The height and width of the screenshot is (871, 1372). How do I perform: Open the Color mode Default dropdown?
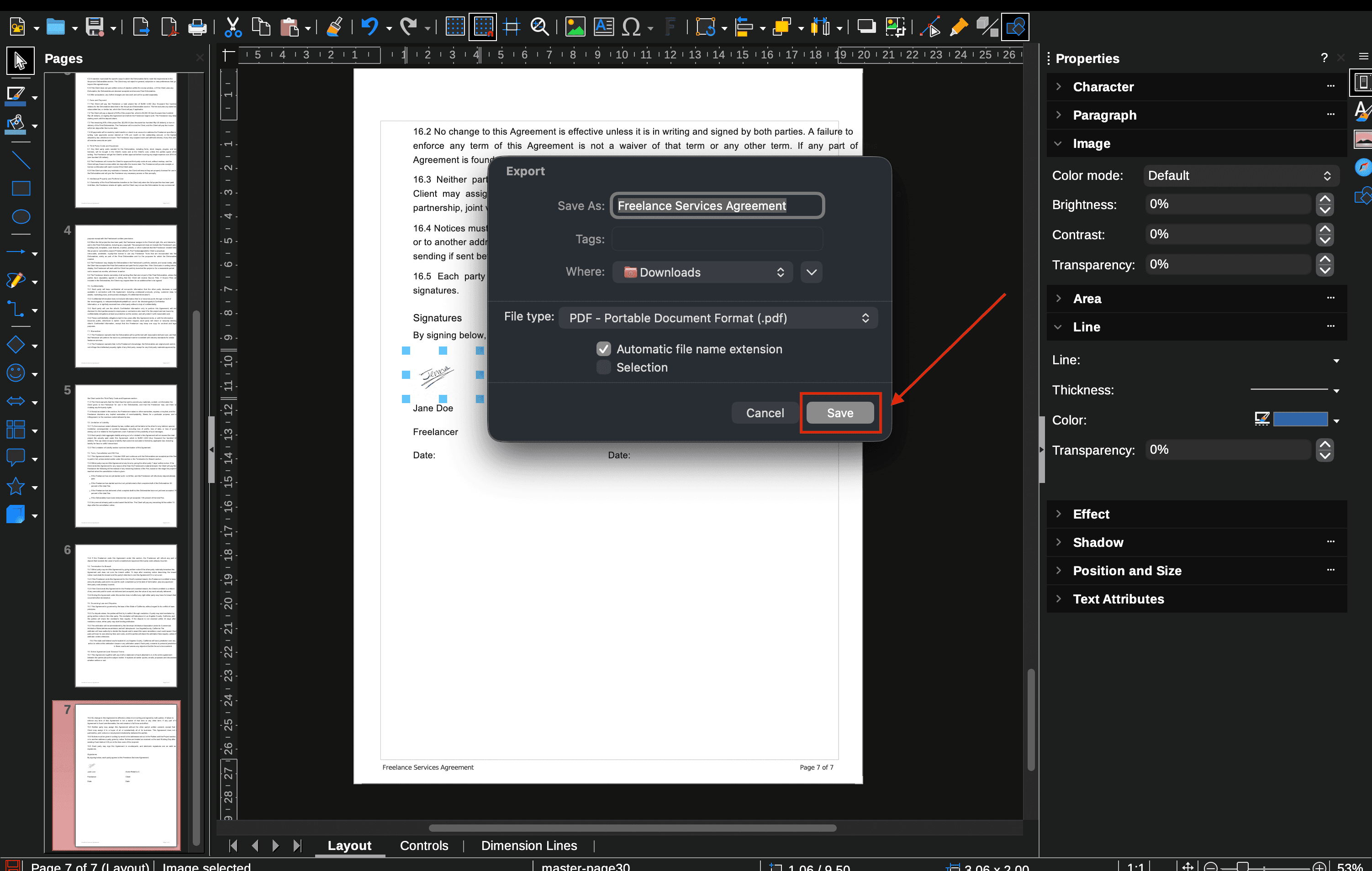click(1240, 175)
